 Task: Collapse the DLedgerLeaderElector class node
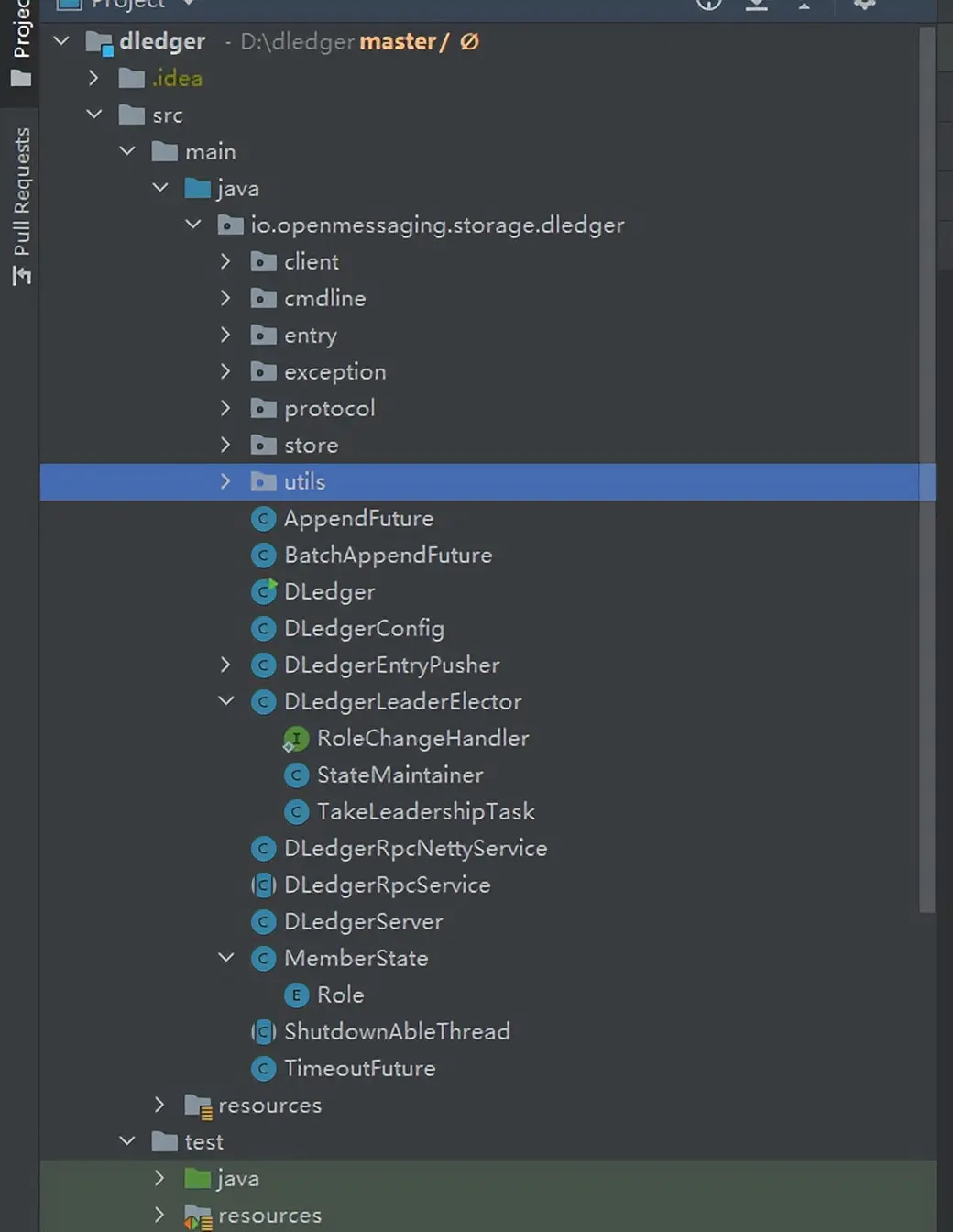pos(226,701)
